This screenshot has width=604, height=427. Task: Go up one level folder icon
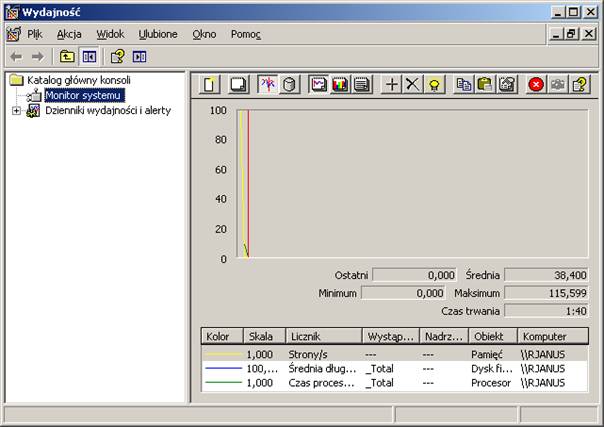(x=67, y=57)
